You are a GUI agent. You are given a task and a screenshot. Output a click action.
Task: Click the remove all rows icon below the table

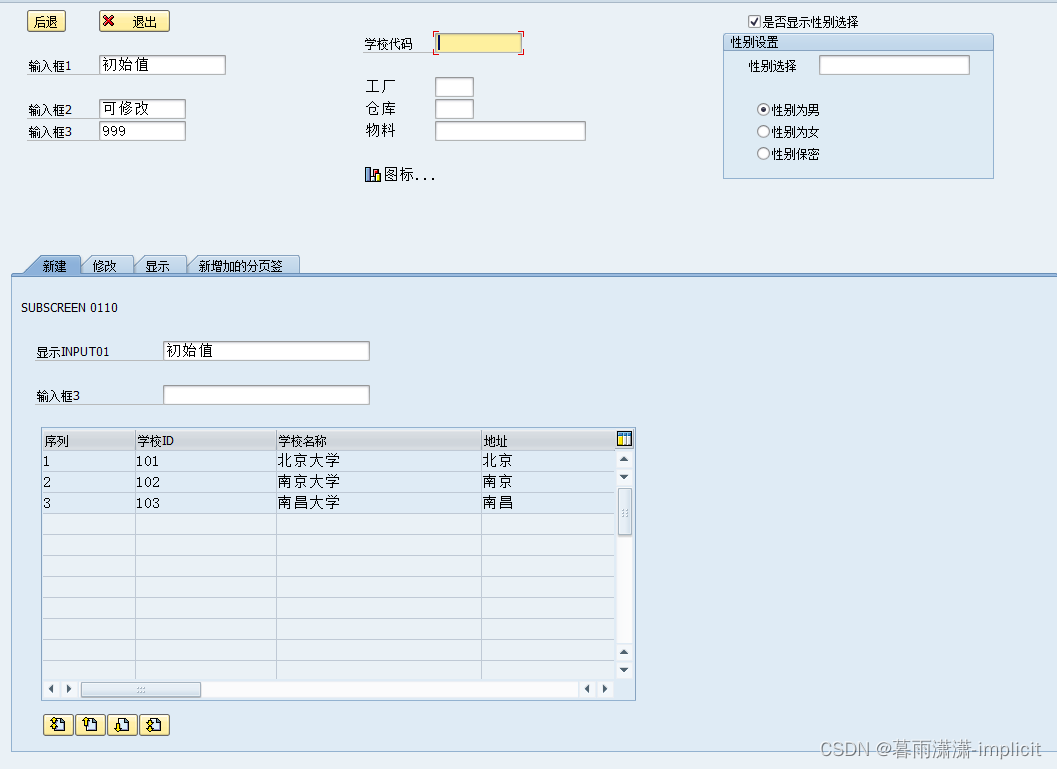pyautogui.click(x=154, y=724)
